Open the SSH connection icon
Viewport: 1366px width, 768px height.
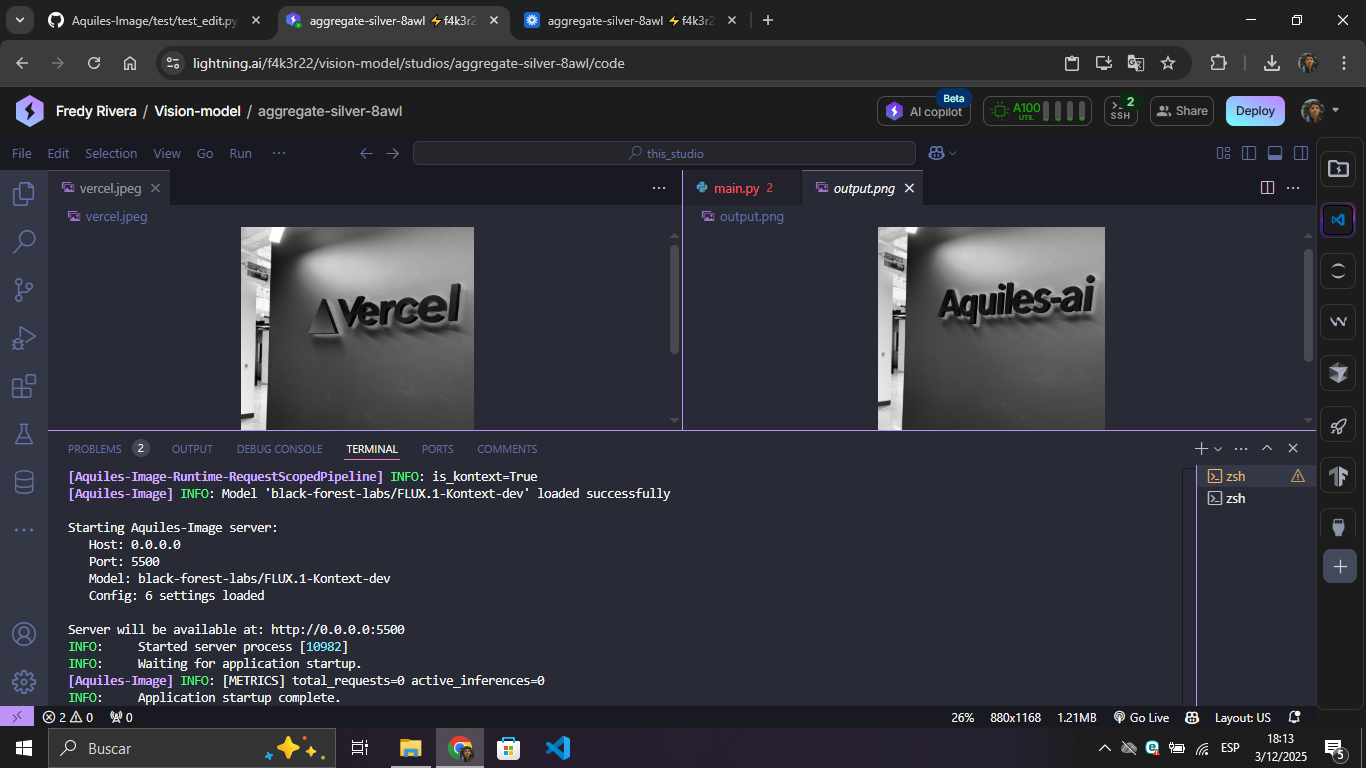point(1120,110)
